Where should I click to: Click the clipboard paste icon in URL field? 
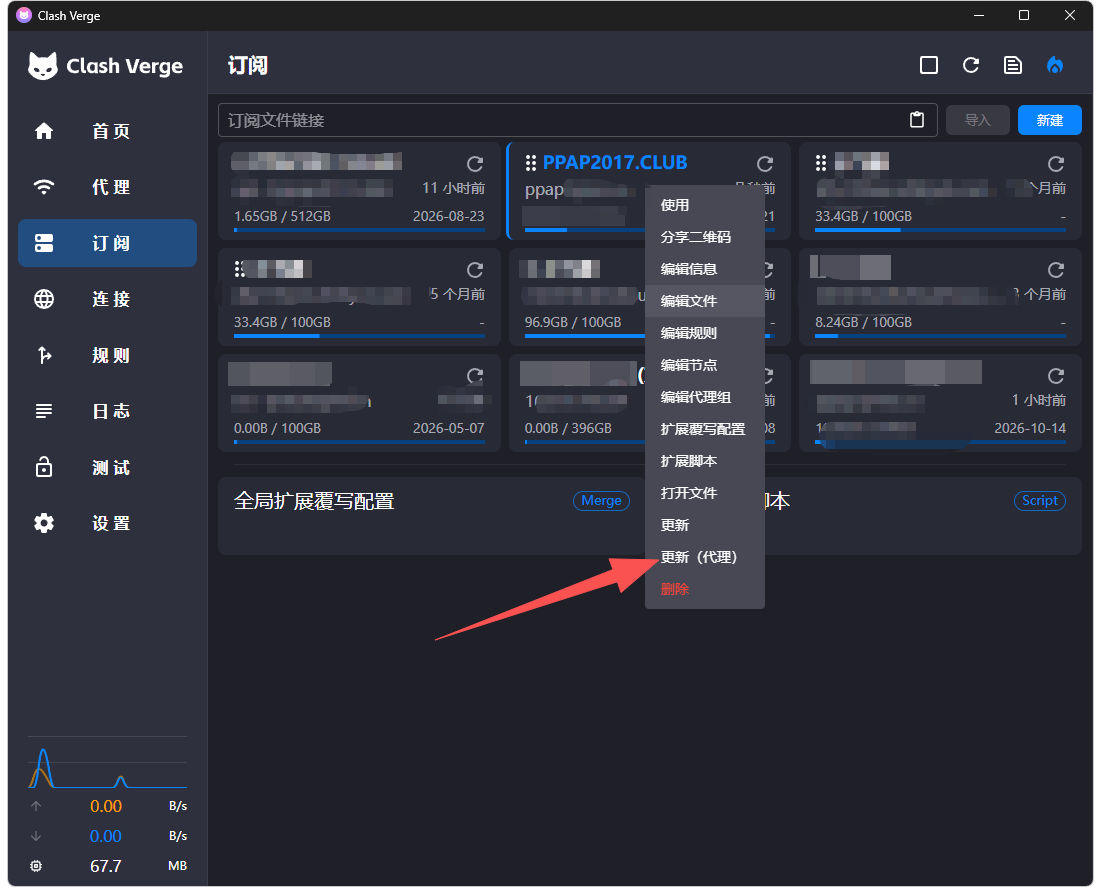[x=916, y=120]
